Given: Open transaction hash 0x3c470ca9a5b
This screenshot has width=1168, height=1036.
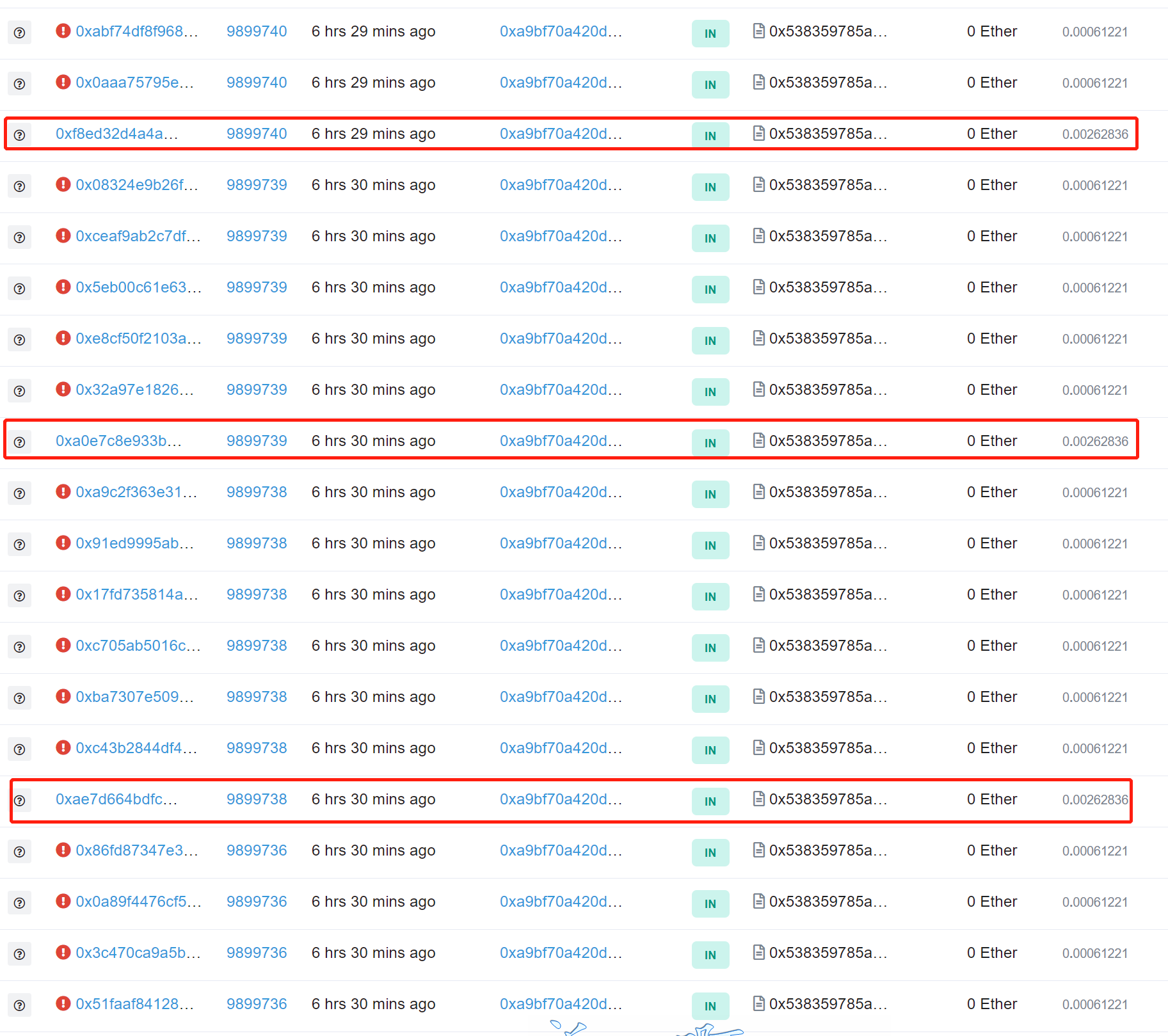Looking at the screenshot, I should point(138,953).
